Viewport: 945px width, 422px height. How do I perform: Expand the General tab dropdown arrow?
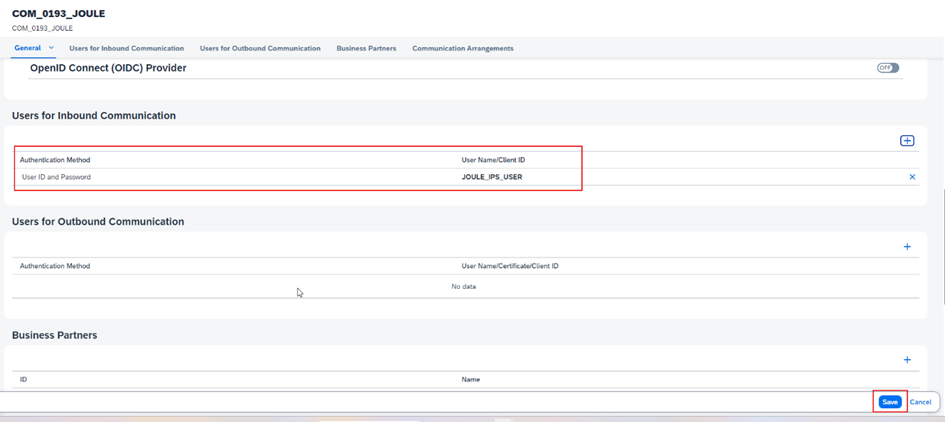[x=52, y=48]
